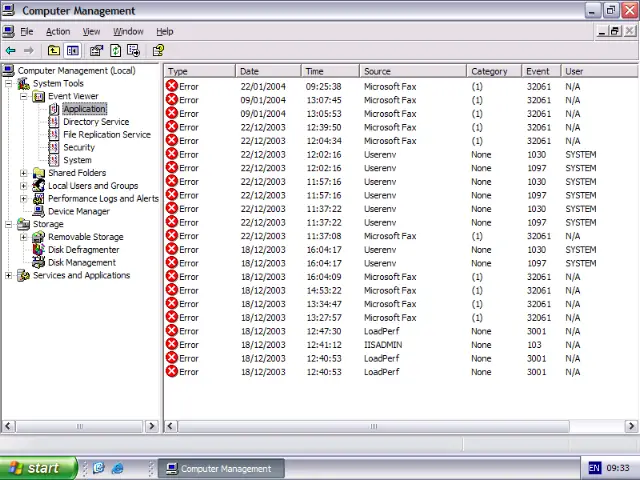Screen dimensions: 640x480
Task: Expand Local Users and Groups node
Action: tap(24, 186)
